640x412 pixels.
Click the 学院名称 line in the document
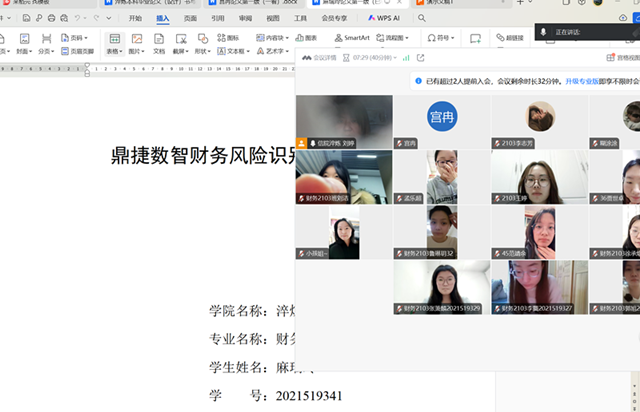(x=252, y=311)
